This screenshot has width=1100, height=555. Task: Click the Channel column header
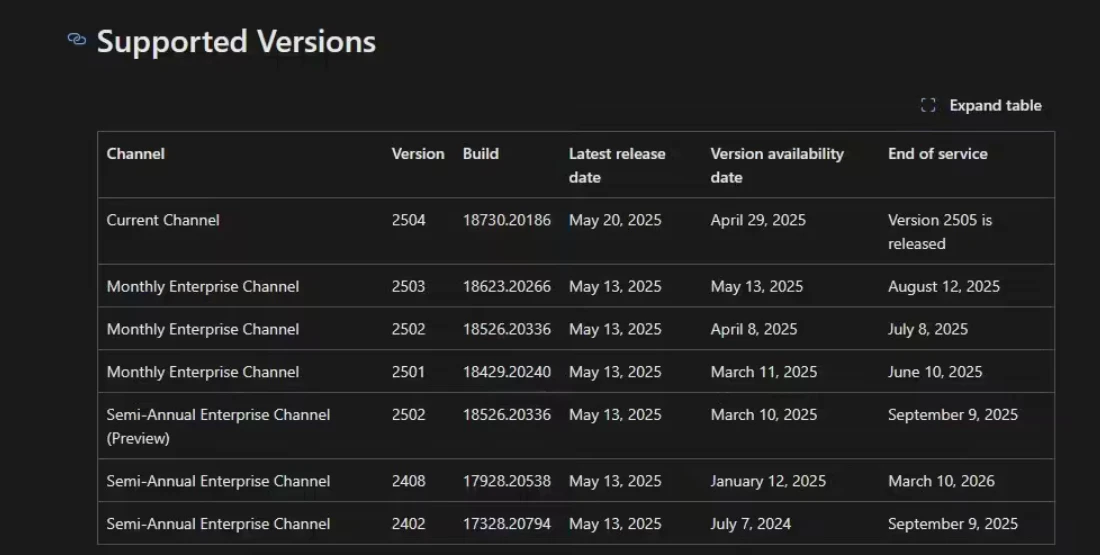tap(136, 154)
